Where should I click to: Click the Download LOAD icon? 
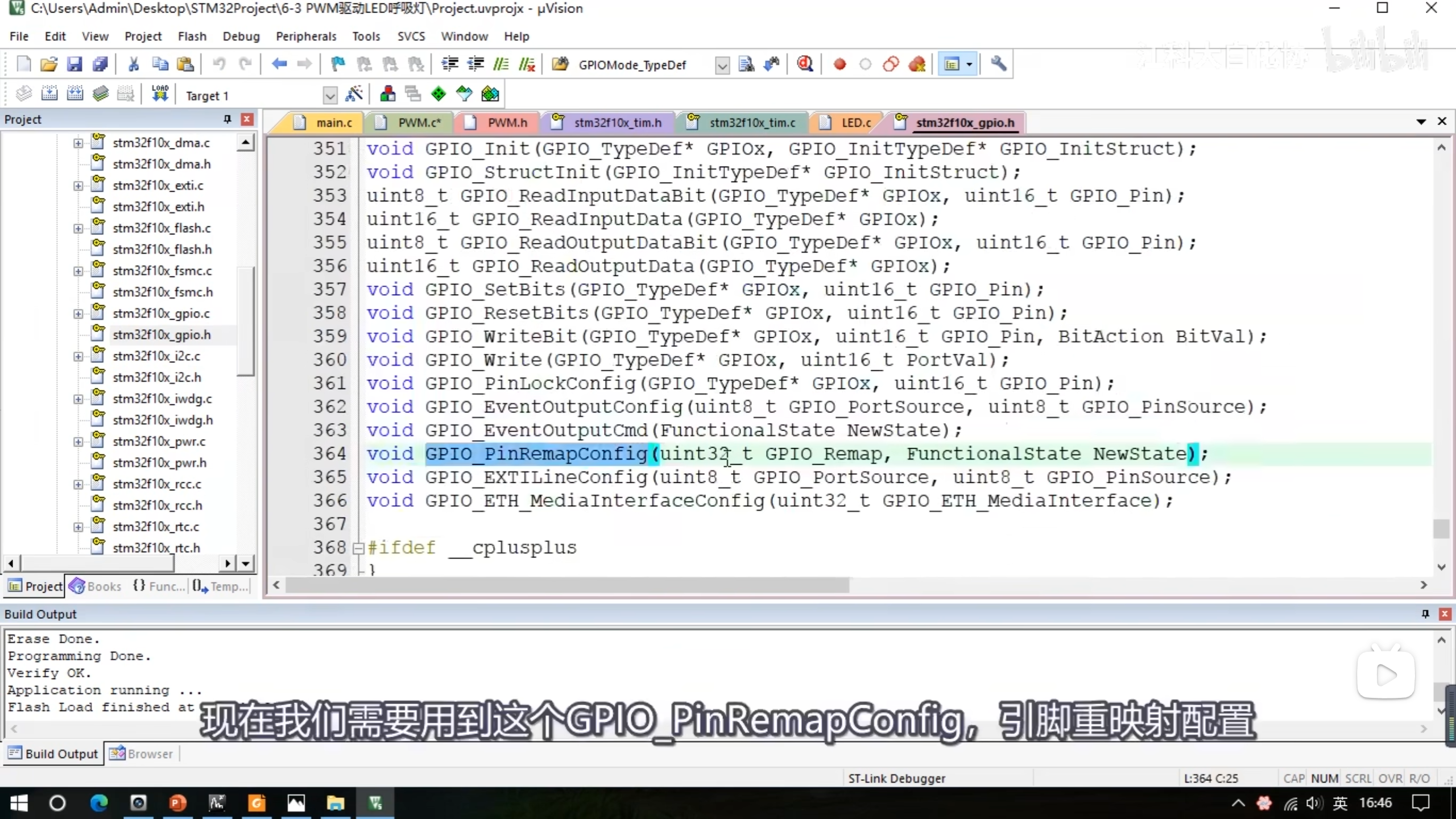pos(160,94)
